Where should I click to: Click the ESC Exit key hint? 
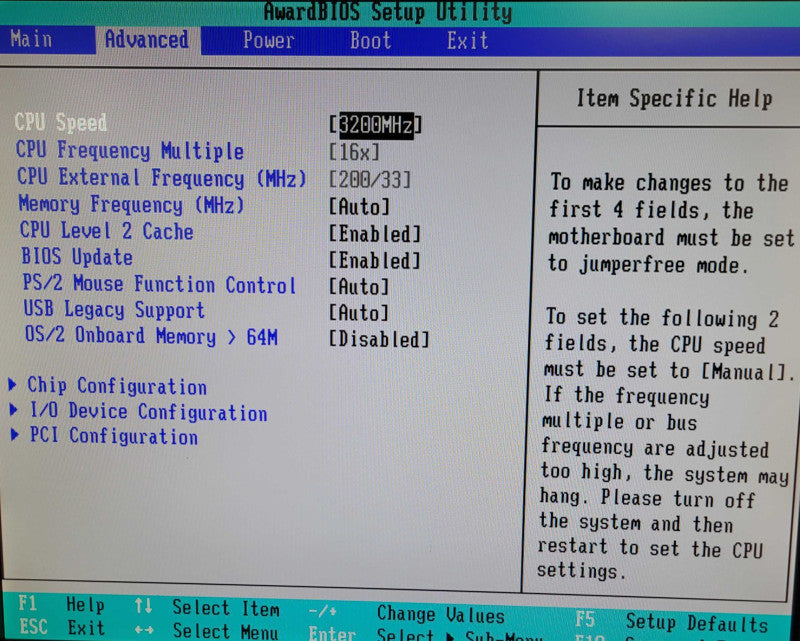(62, 627)
